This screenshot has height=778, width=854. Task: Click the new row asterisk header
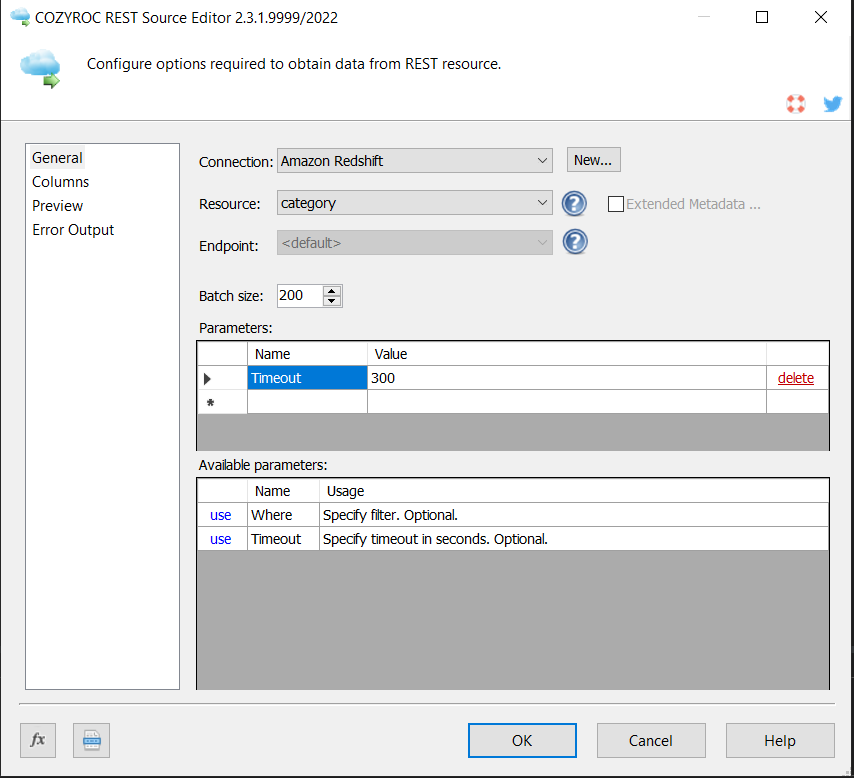[222, 402]
